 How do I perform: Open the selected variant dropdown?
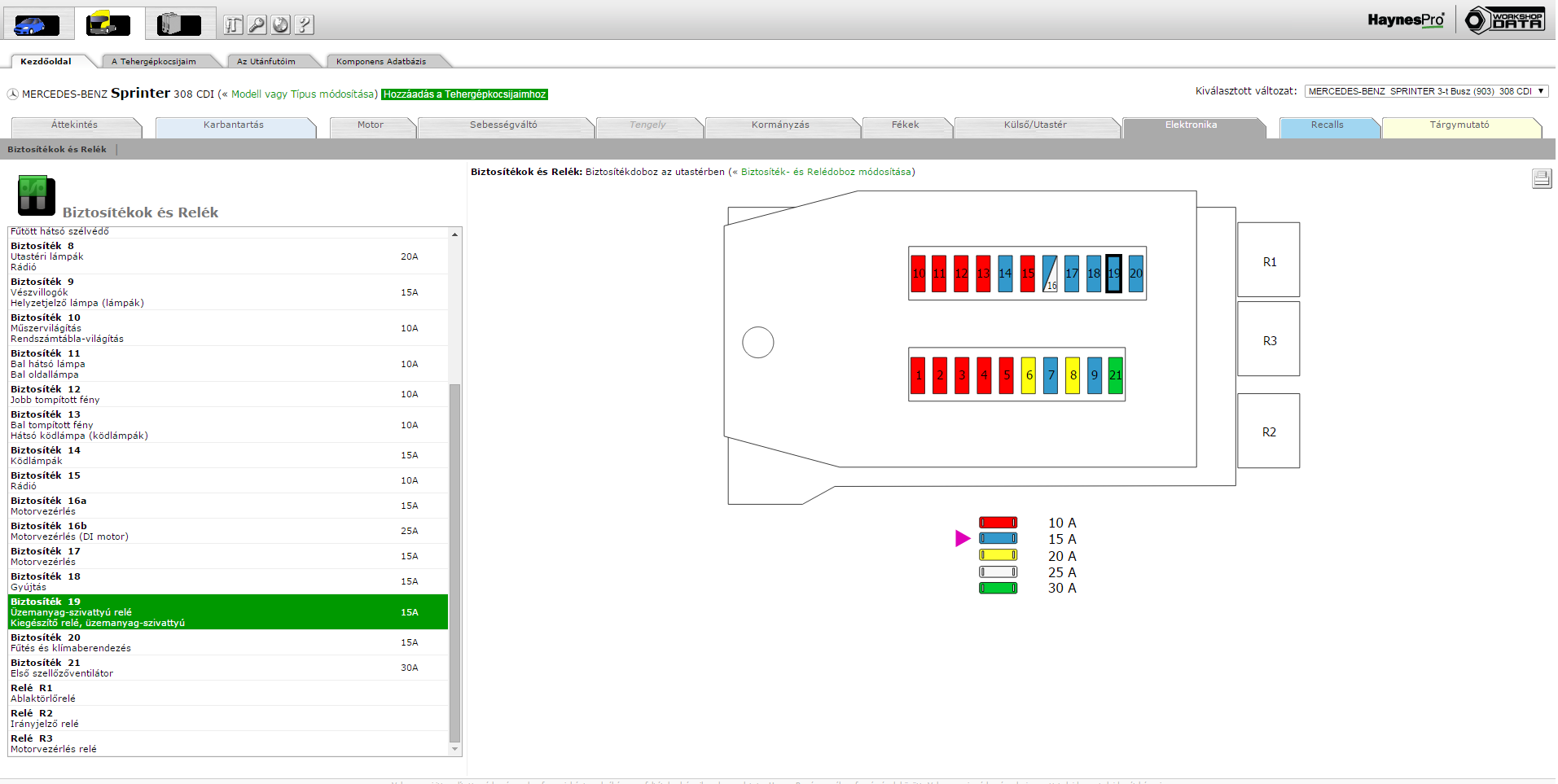point(1425,91)
